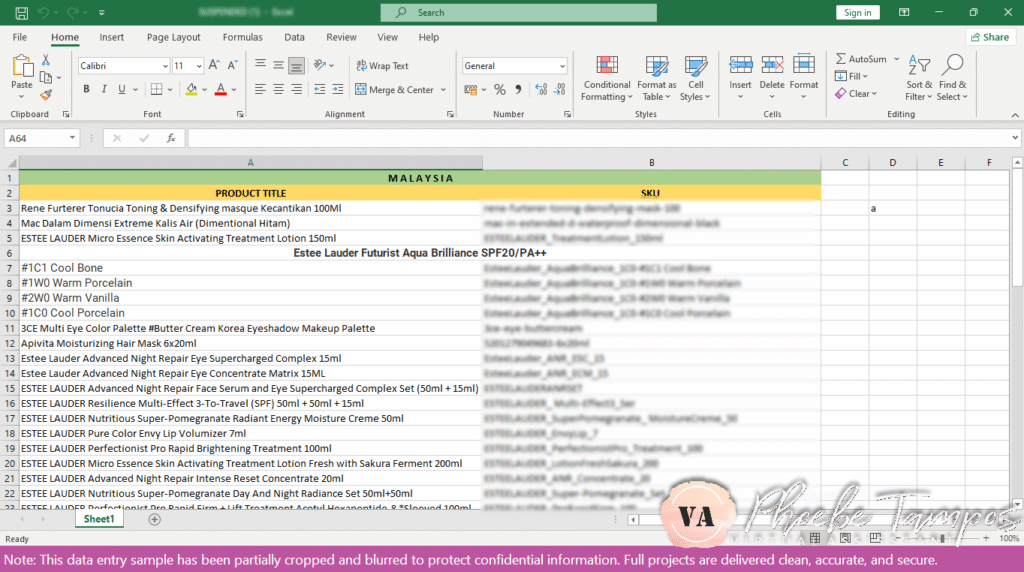Viewport: 1024px width, 572px height.
Task: Click the Insert cells icon
Action: click(740, 65)
